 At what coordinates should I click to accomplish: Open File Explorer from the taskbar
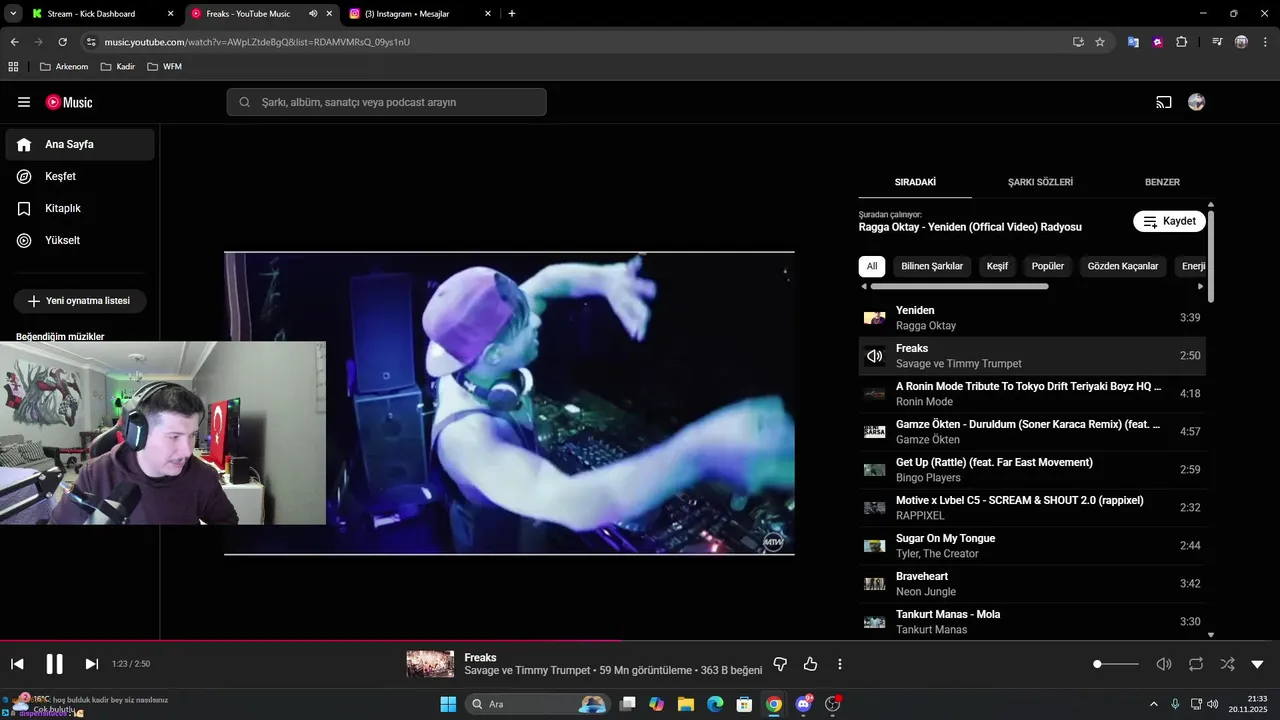(x=686, y=704)
